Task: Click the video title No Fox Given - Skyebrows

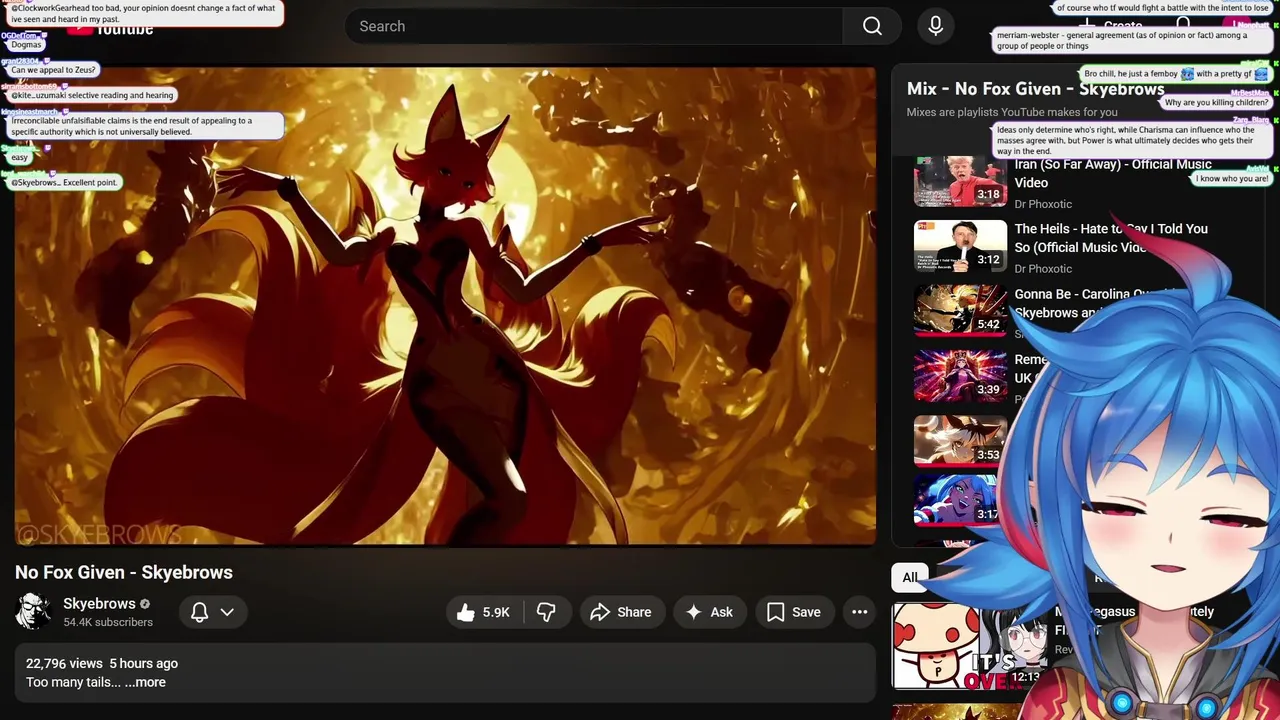Action: [124, 572]
